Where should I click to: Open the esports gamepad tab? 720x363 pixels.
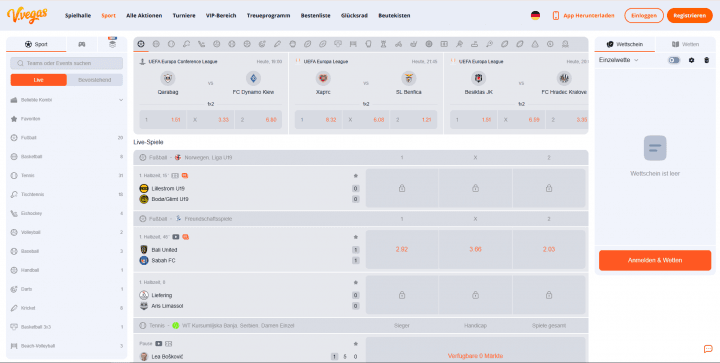(82, 45)
